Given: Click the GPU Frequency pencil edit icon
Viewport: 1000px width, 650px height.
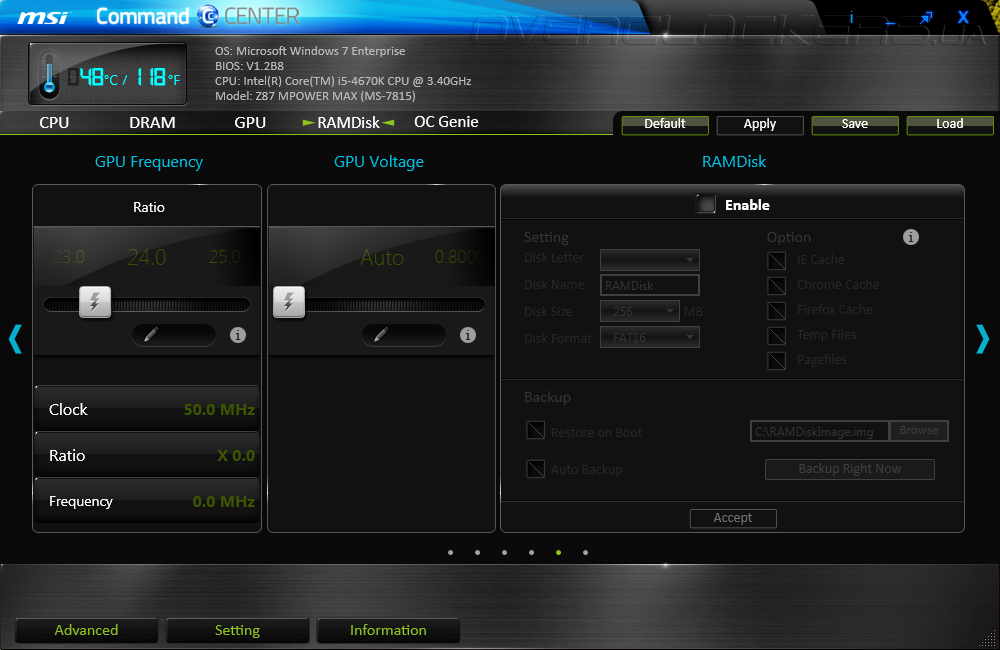Looking at the screenshot, I should click(151, 335).
